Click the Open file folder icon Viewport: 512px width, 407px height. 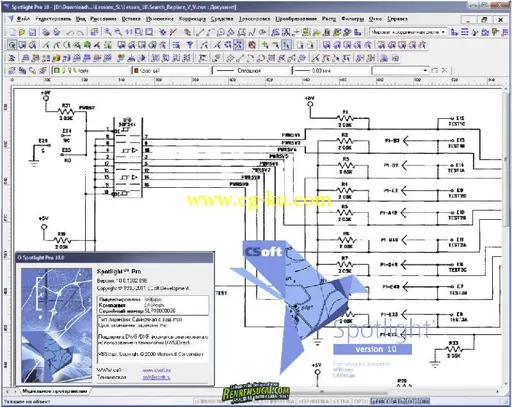pyautogui.click(x=22, y=32)
